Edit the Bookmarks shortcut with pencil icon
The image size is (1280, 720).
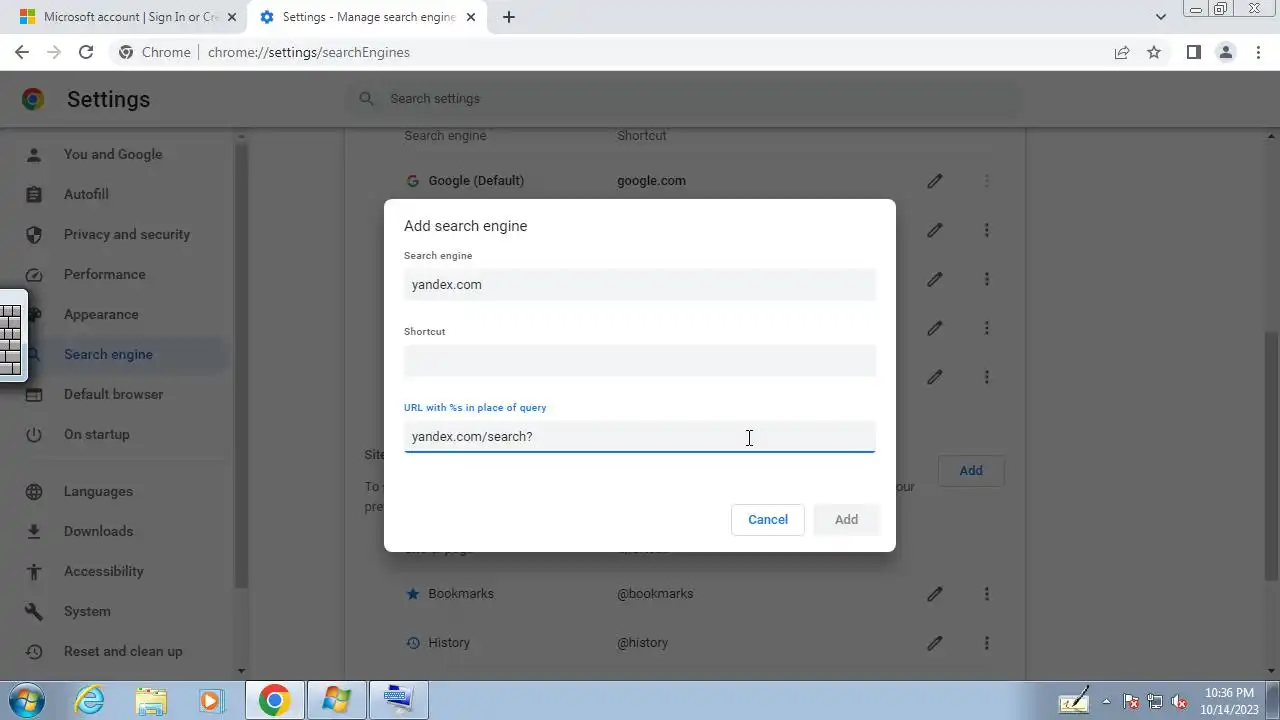tap(934, 594)
